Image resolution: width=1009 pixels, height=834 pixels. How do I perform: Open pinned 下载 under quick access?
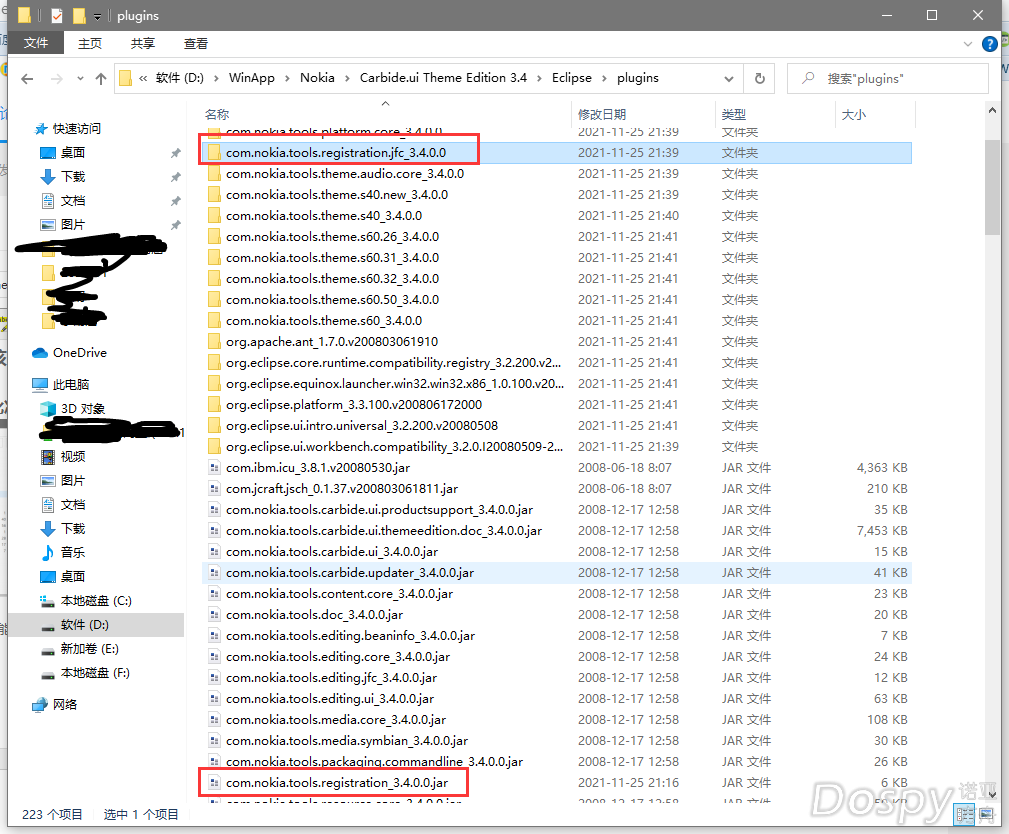pos(73,176)
